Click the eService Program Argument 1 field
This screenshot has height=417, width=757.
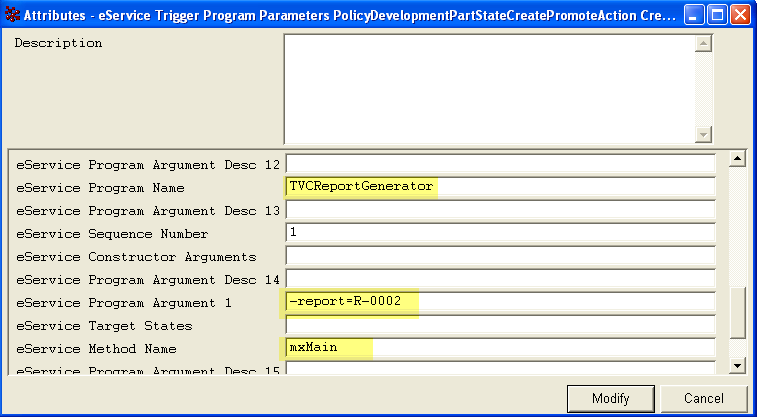point(500,302)
